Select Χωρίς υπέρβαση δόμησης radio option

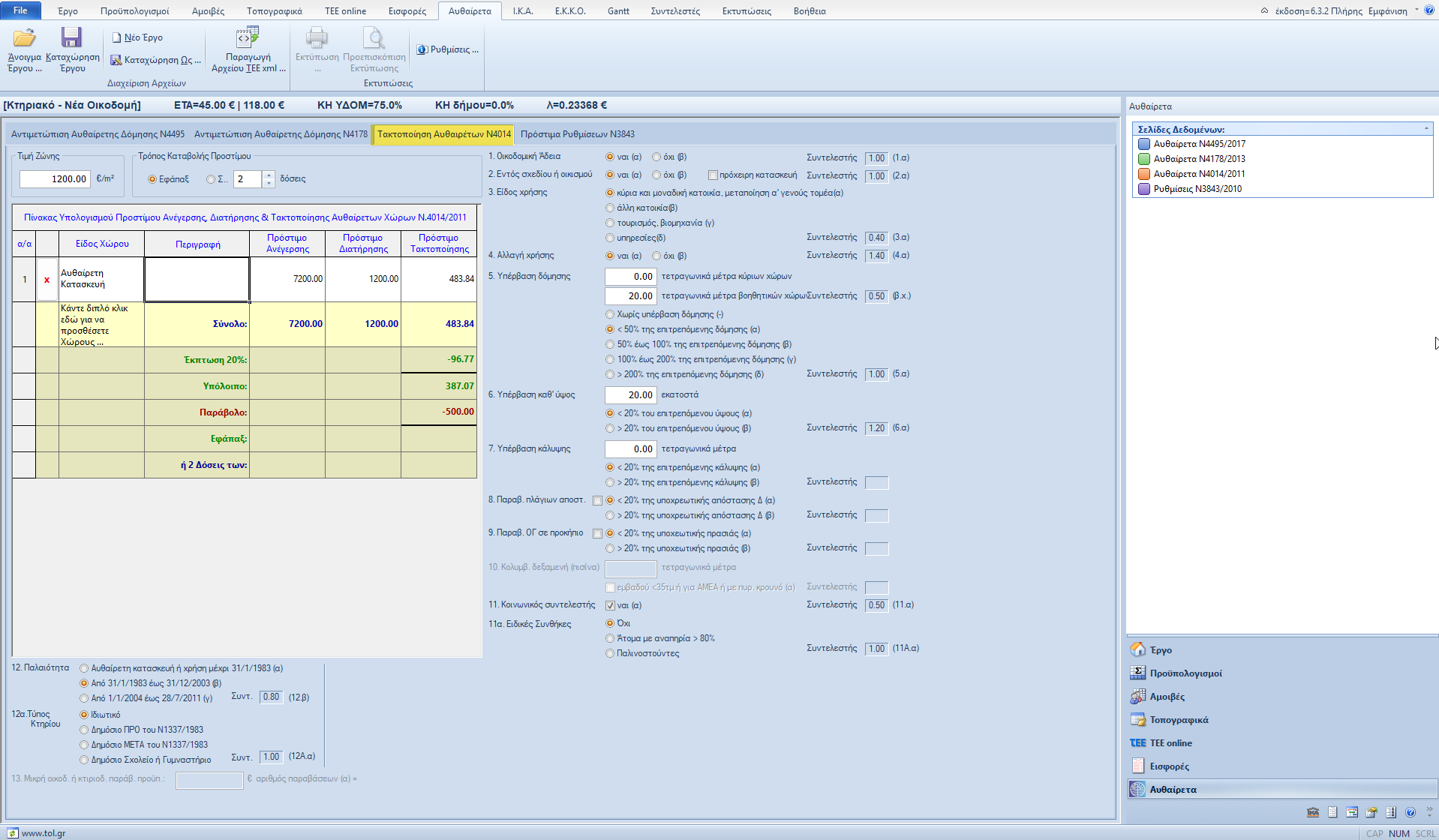(610, 315)
